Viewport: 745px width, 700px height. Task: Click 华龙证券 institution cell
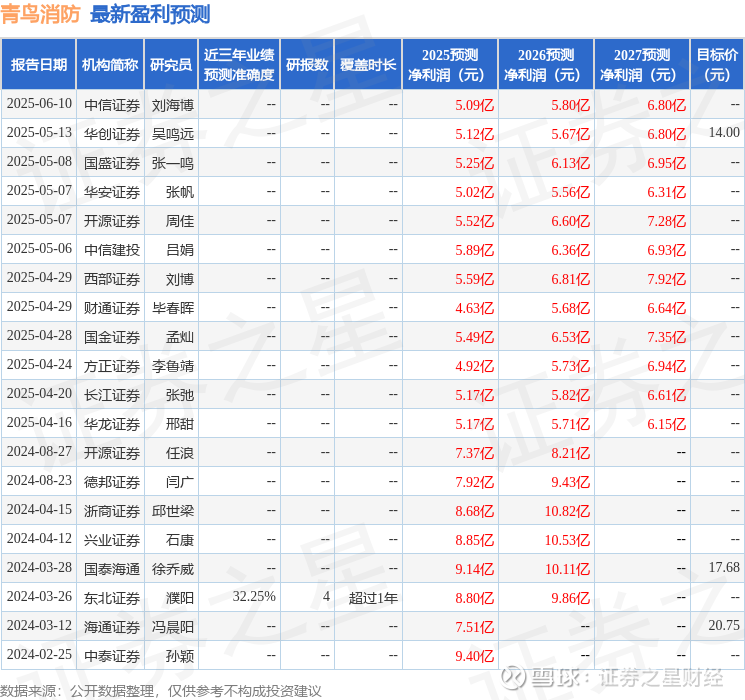point(112,424)
